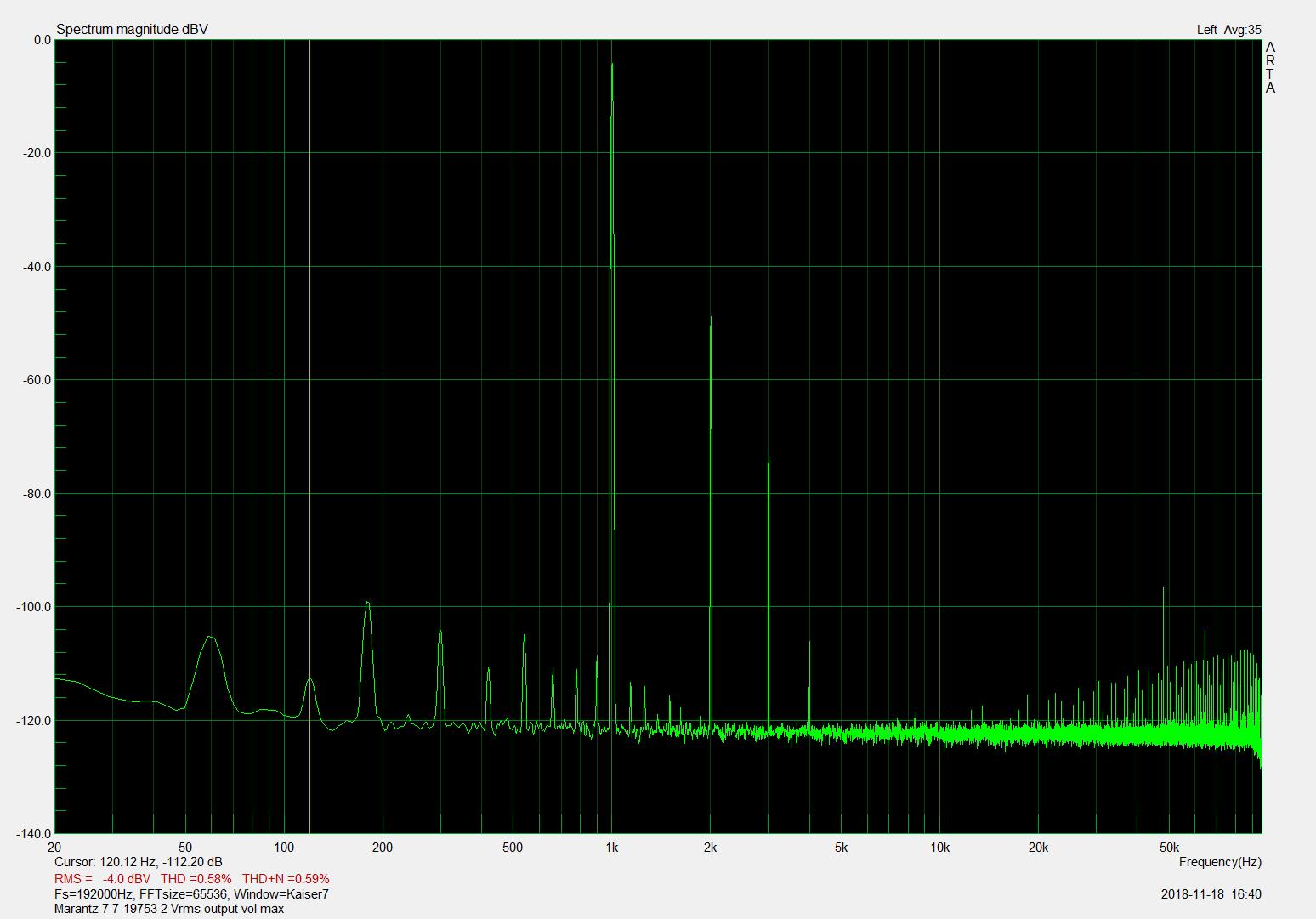Screen dimensions: 1316x919
Task: Click the '-20.0' y-axis label
Action: [39, 153]
